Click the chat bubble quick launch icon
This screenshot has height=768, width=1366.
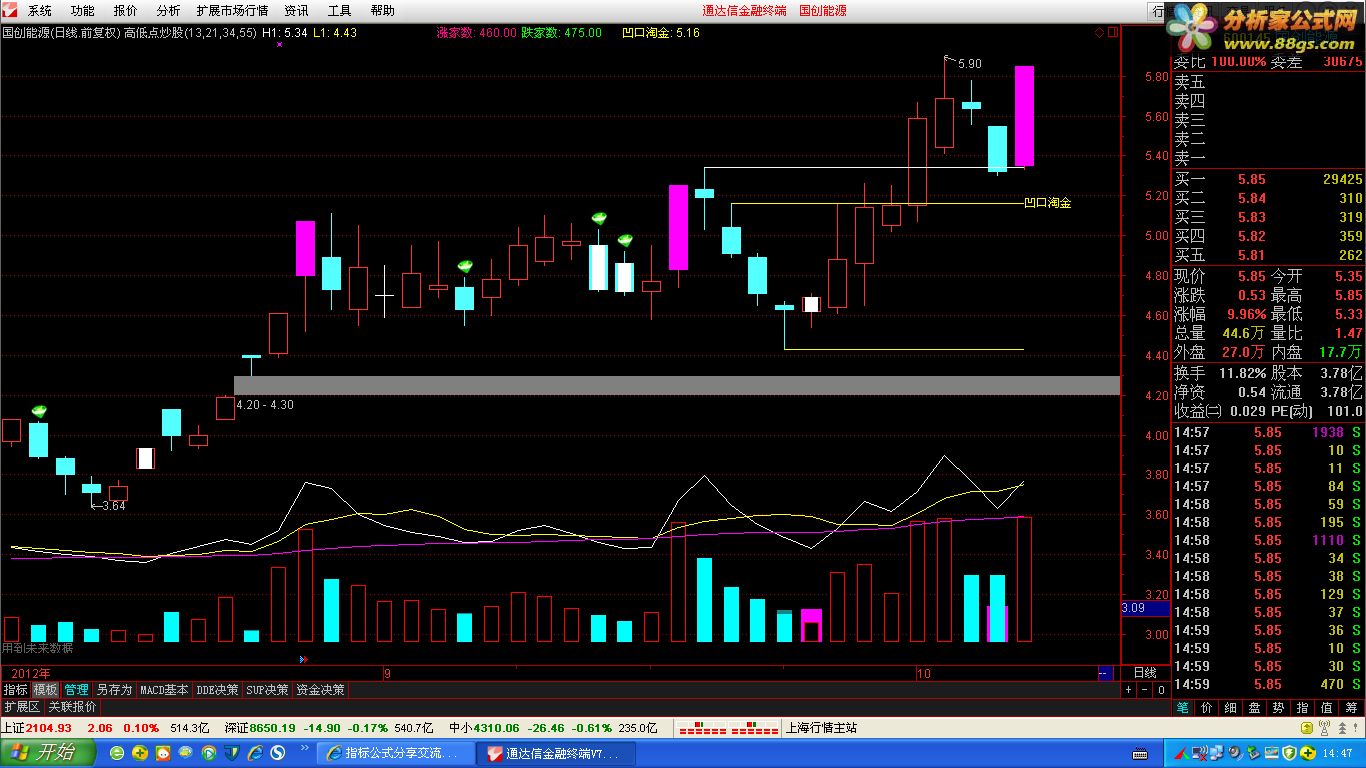coord(185,753)
